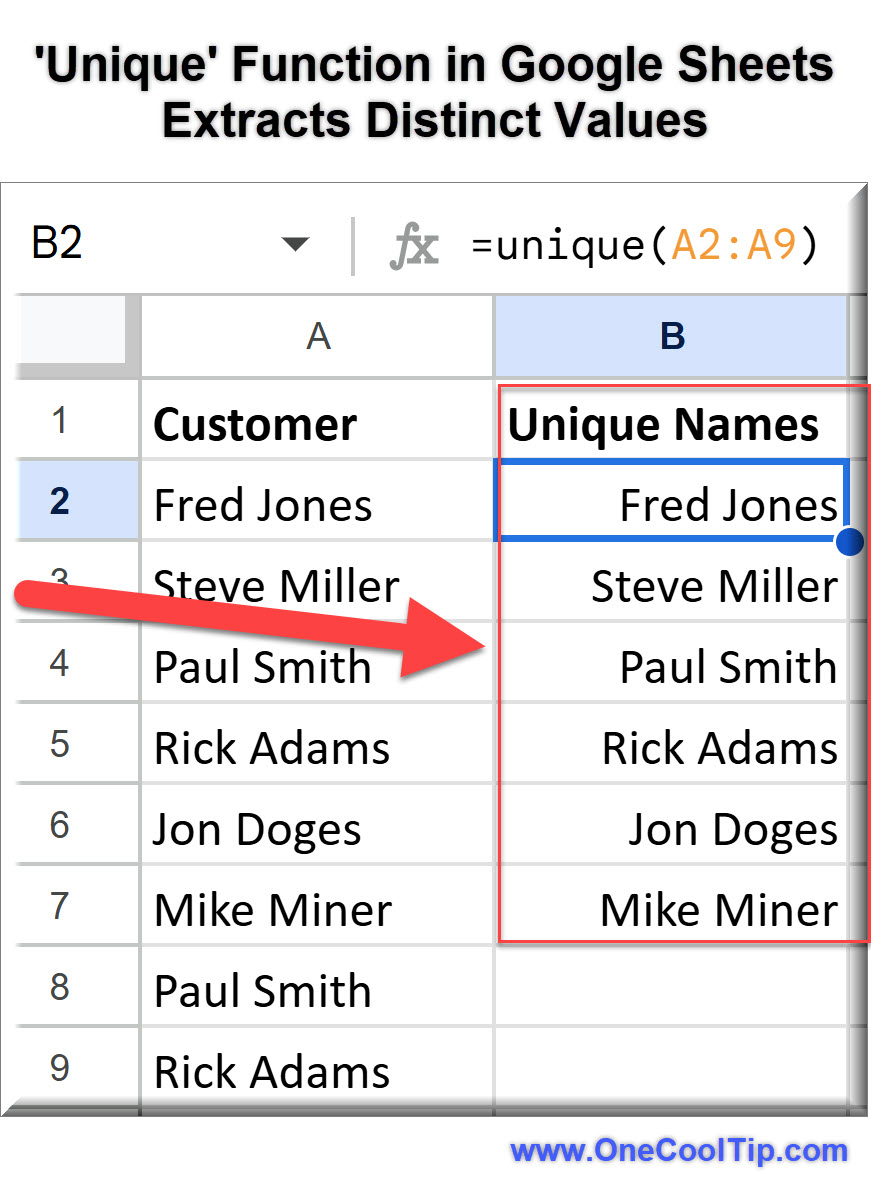Select the Paul Smith cell in row 8
871x1190 pixels.
click(x=262, y=989)
